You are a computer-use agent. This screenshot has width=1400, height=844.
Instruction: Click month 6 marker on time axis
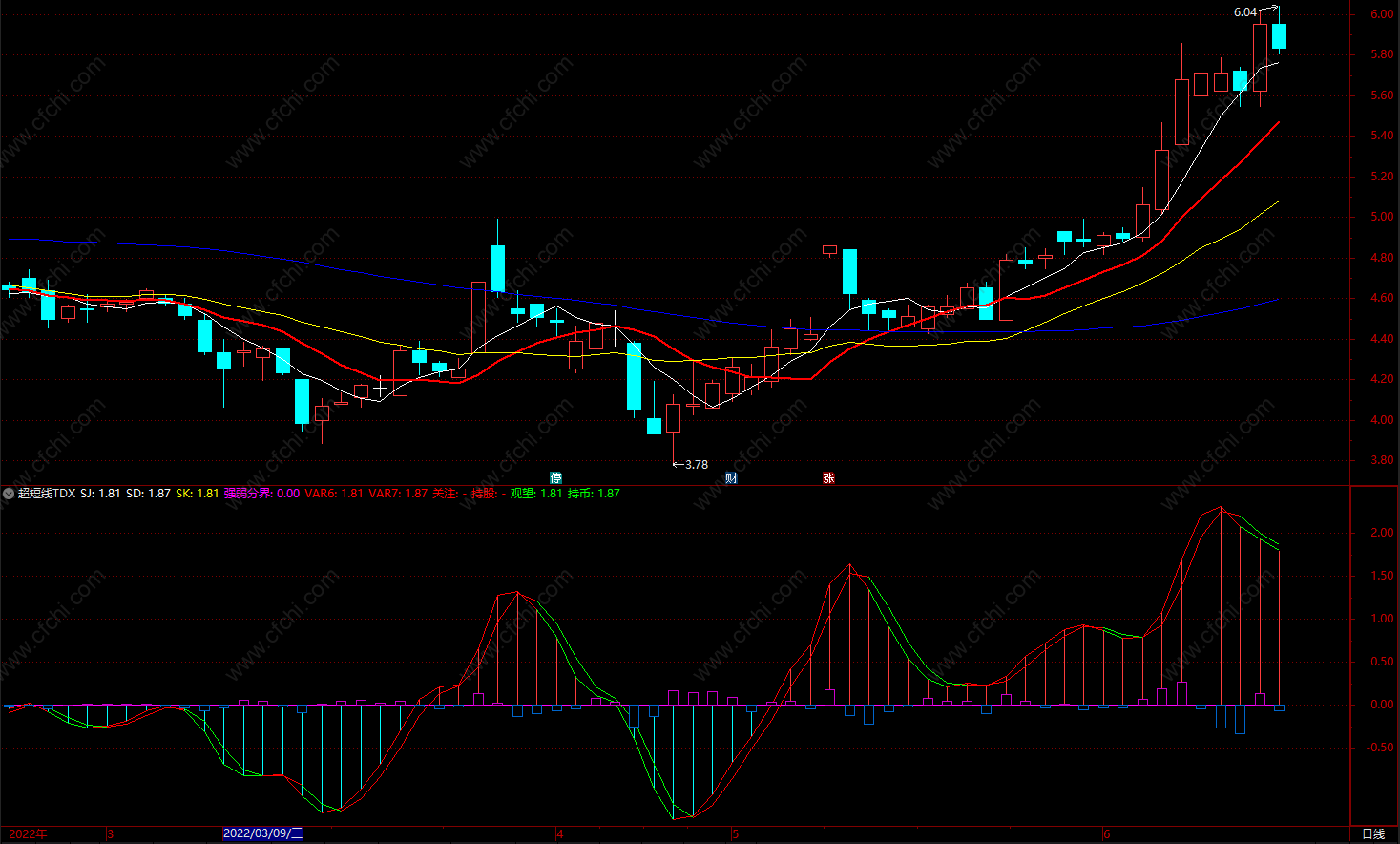pyautogui.click(x=1107, y=833)
